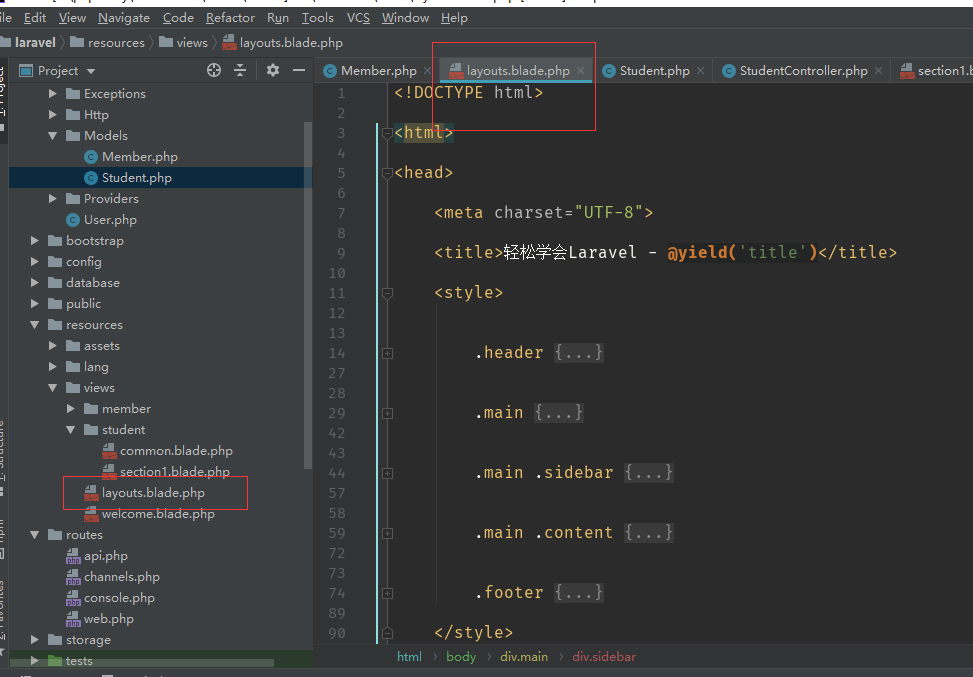Open the Refactor menu
This screenshot has height=677, width=973.
(x=230, y=18)
